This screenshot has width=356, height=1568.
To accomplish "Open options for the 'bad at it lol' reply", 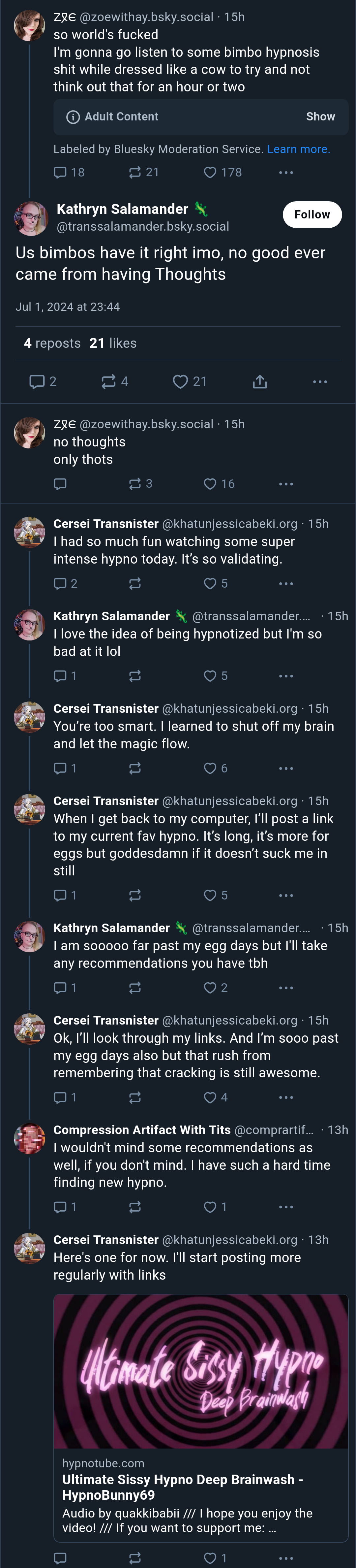I will click(x=286, y=676).
